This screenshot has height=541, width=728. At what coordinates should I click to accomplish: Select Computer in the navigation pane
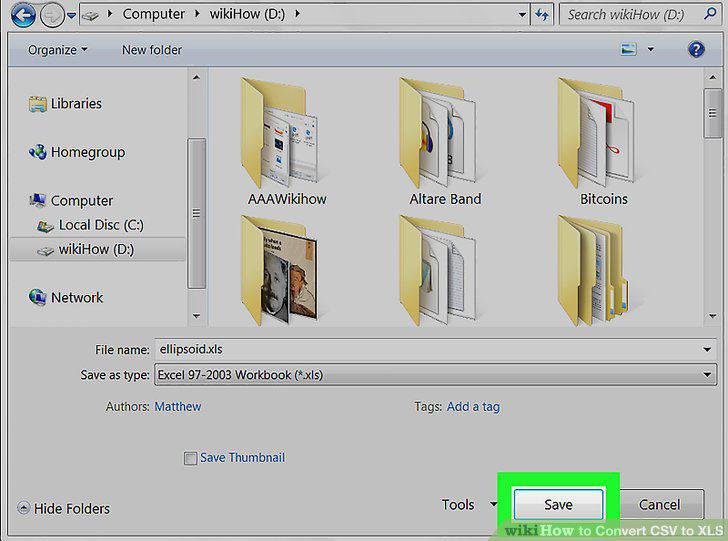click(71, 200)
